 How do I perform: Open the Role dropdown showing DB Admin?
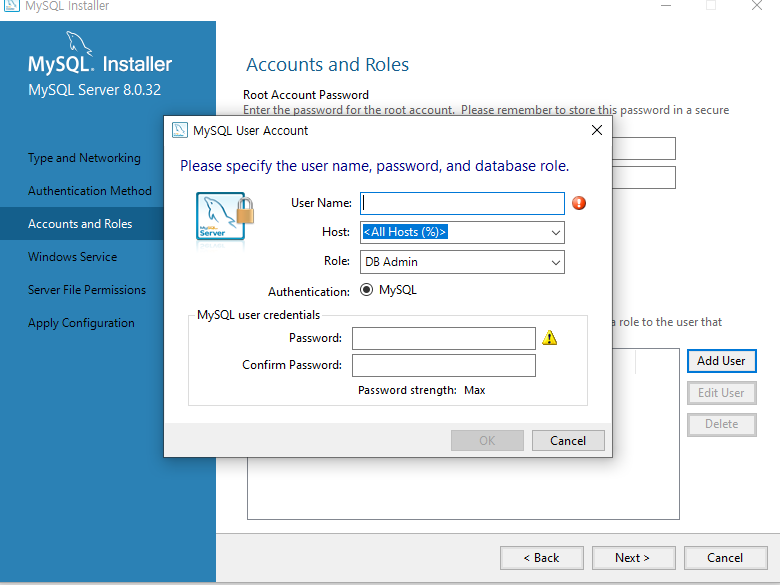pos(556,262)
